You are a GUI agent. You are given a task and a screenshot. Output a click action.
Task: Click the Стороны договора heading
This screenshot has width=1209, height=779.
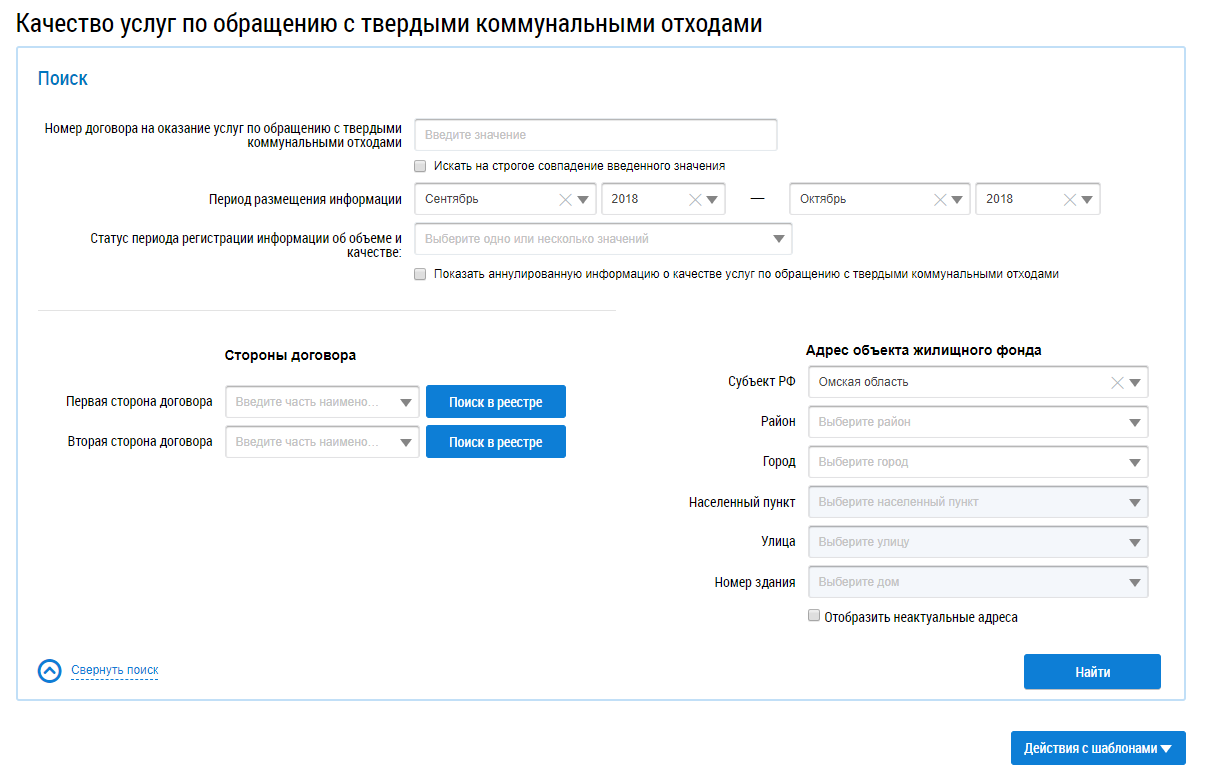pyautogui.click(x=291, y=355)
